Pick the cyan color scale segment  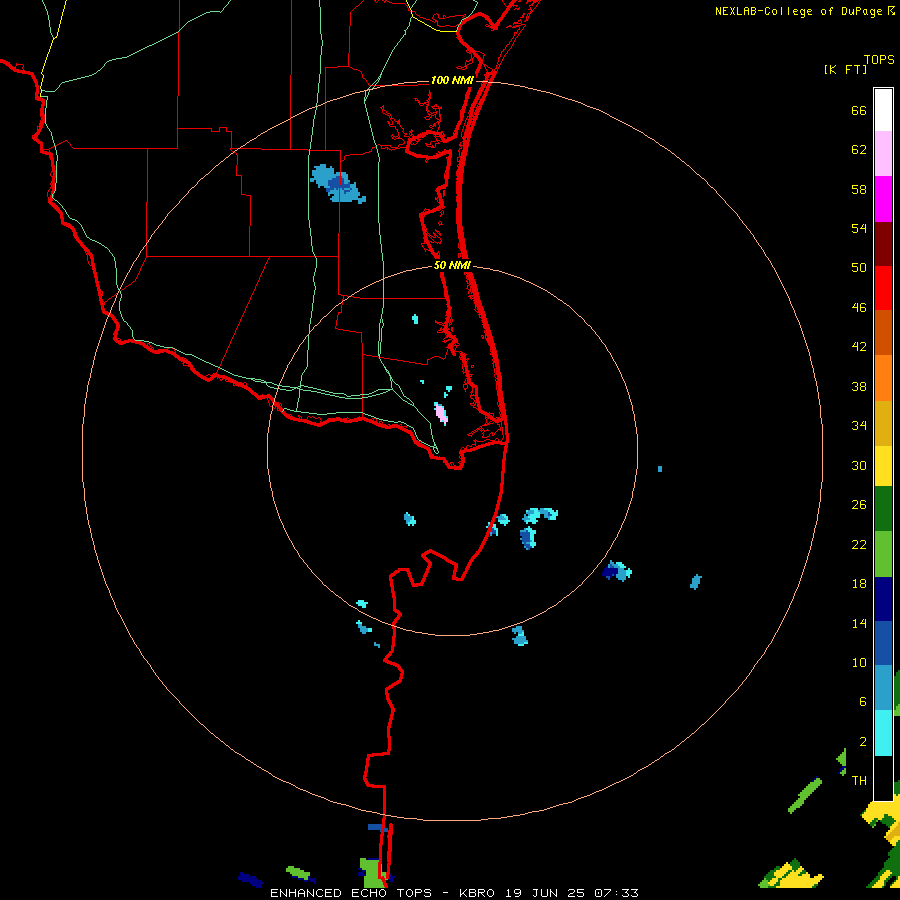tap(883, 733)
